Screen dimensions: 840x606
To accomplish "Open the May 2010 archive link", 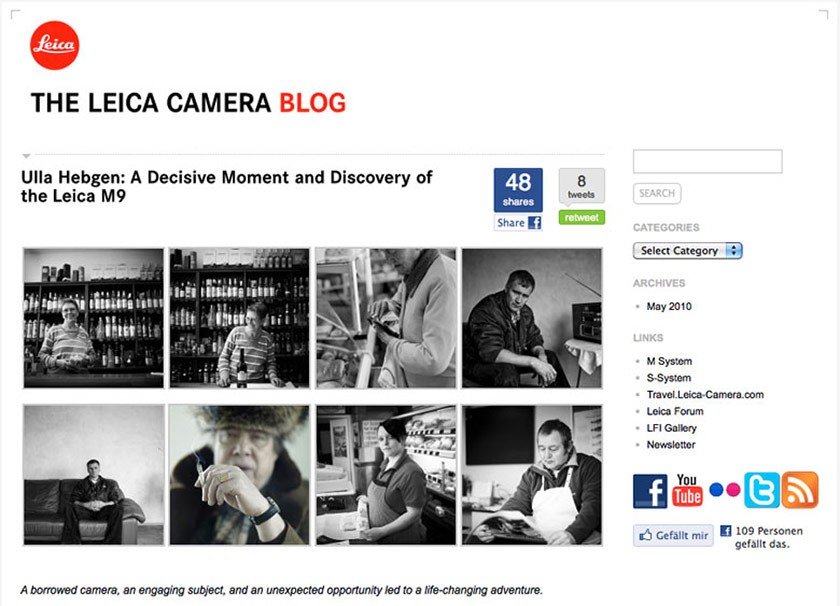I will (x=669, y=306).
